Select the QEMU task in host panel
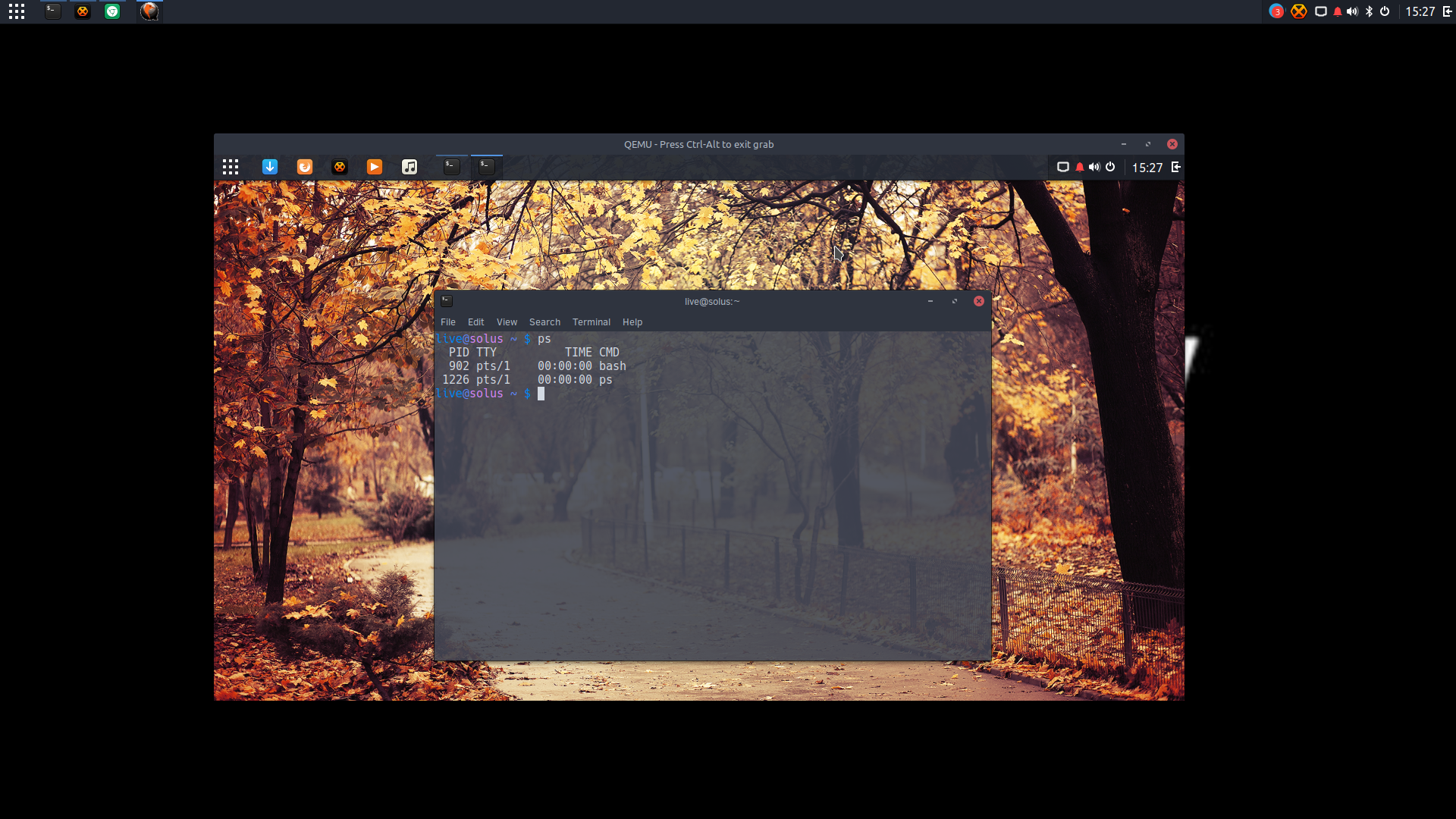Image resolution: width=1456 pixels, height=819 pixels. [149, 11]
